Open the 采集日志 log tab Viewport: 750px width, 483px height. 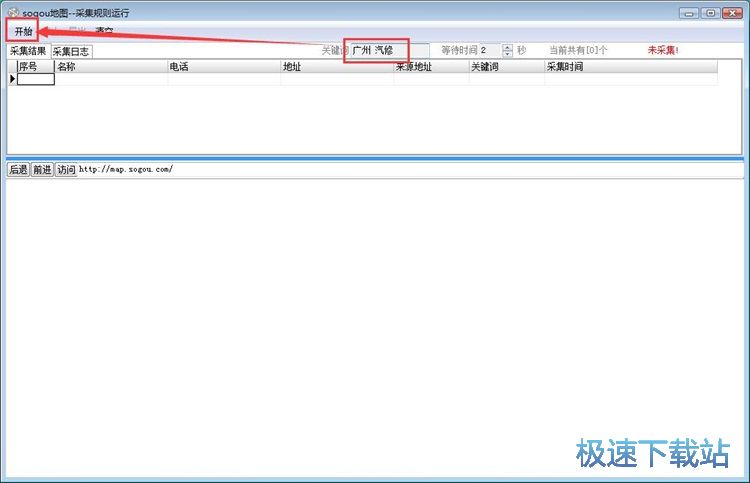[x=71, y=52]
